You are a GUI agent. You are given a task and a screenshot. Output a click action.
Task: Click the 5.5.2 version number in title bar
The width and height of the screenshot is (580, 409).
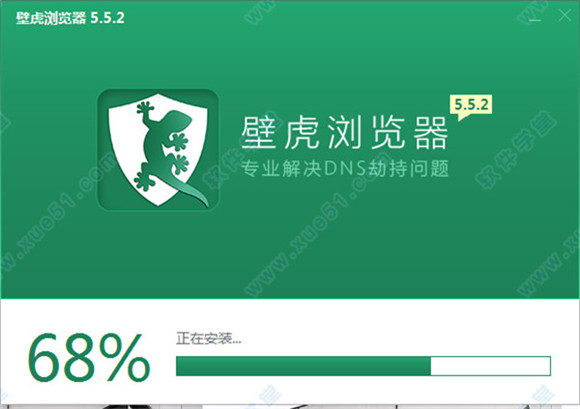point(108,18)
